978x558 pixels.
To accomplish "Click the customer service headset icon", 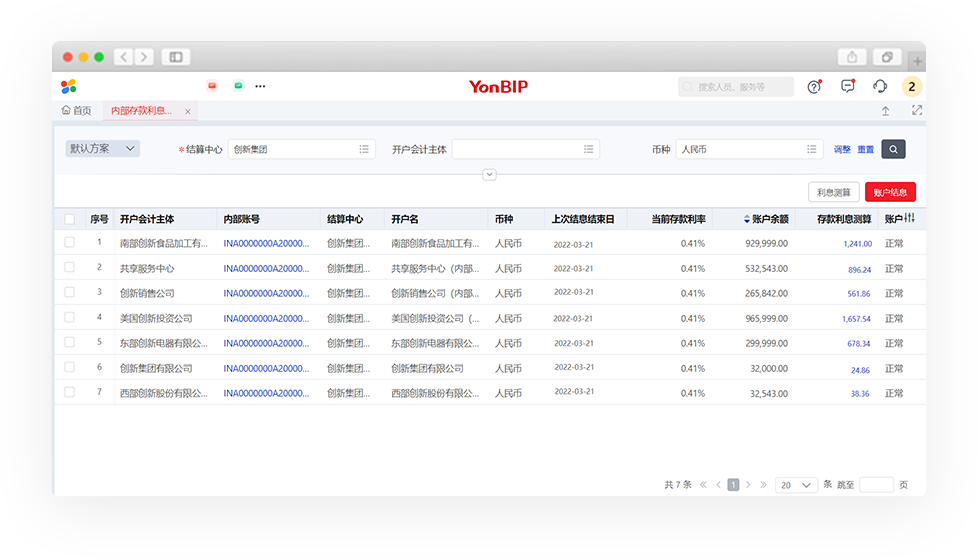I will pyautogui.click(x=880, y=87).
